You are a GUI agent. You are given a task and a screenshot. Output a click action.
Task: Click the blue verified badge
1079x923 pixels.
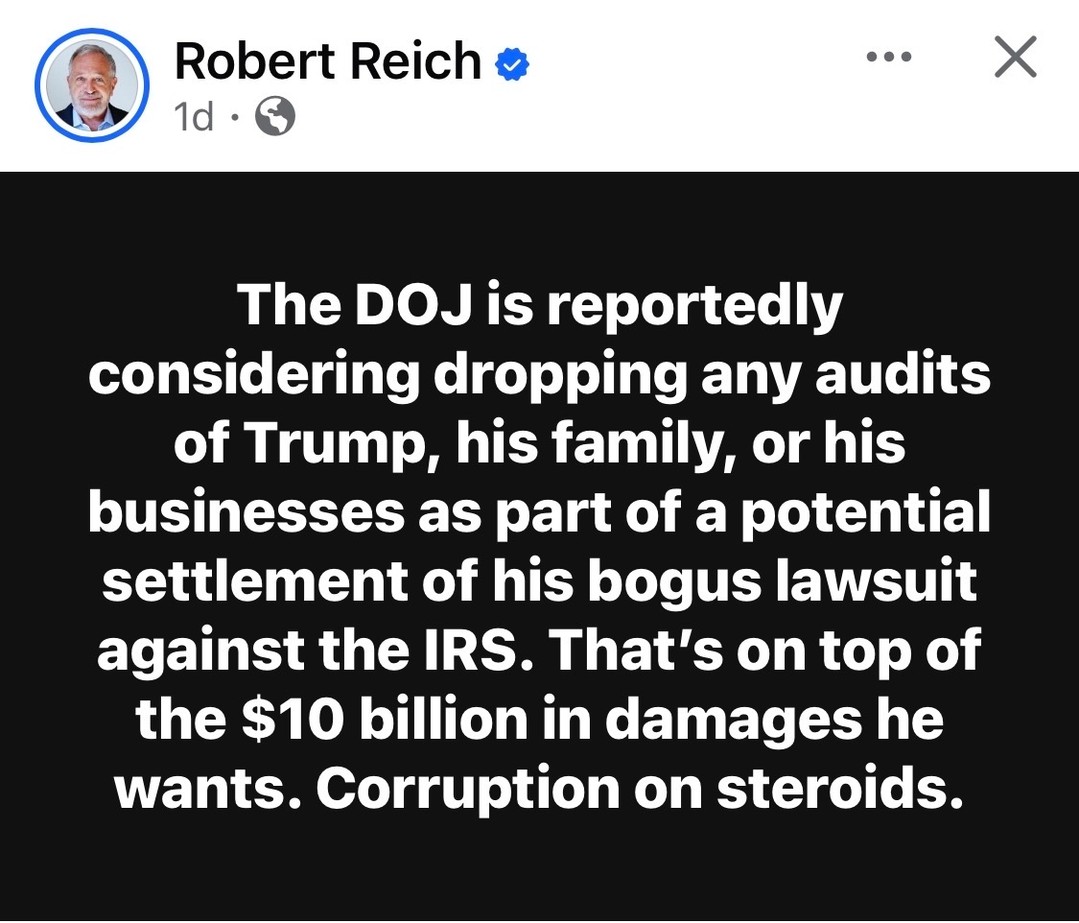coord(513,64)
